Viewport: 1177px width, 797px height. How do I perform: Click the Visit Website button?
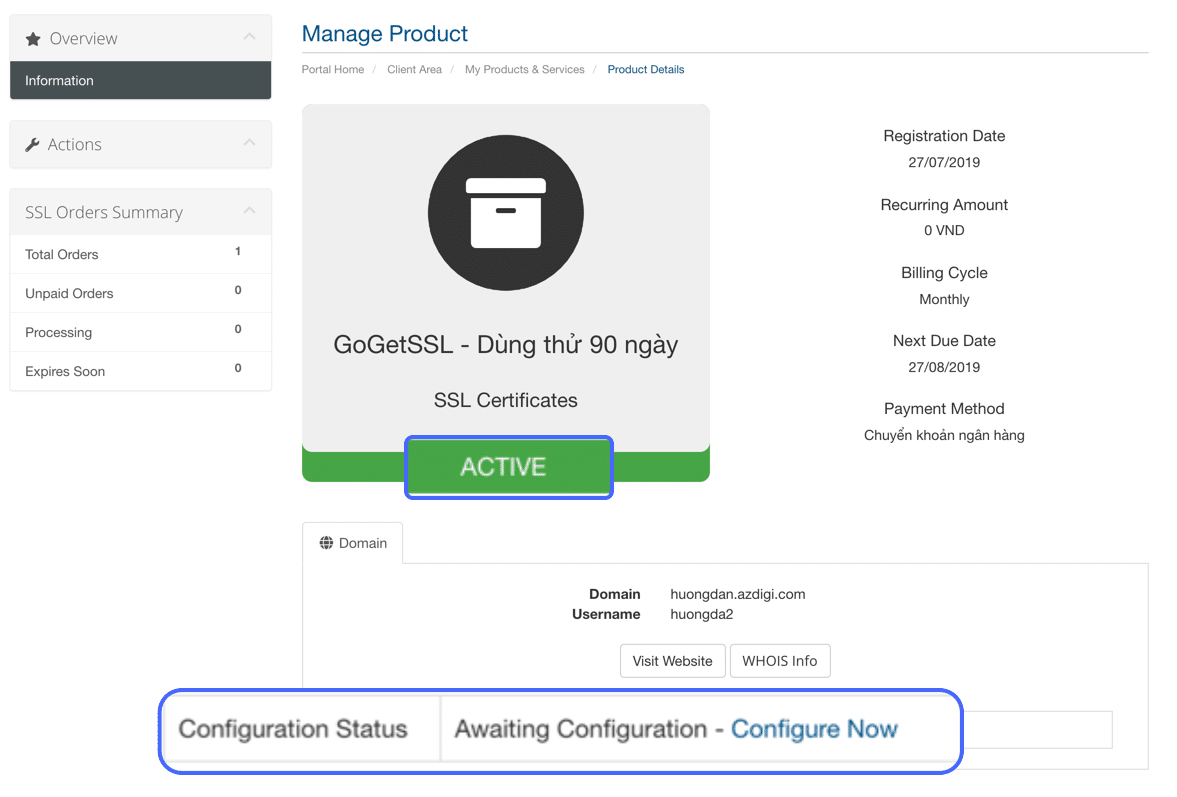(672, 660)
